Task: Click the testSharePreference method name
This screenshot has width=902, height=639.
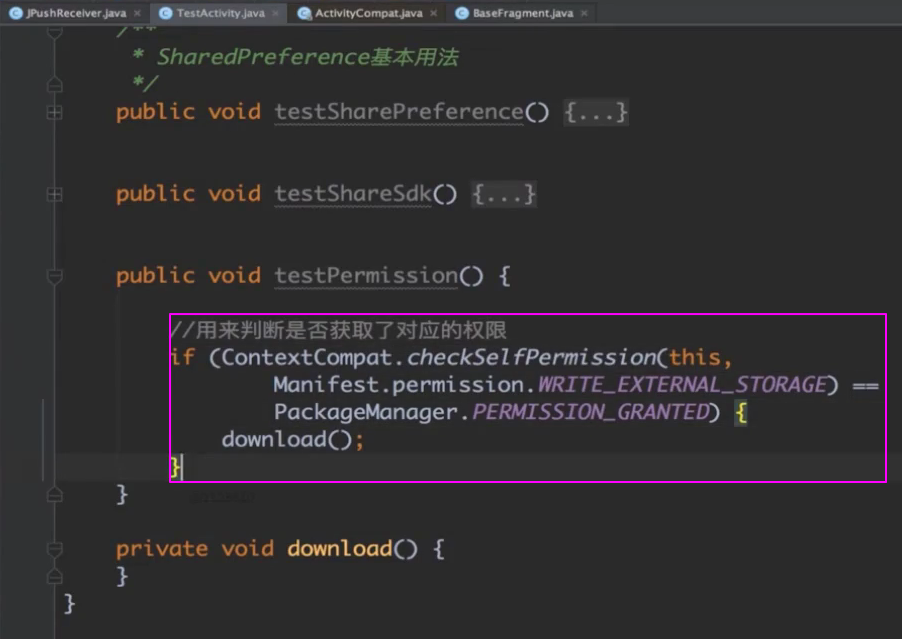Action: coord(399,112)
